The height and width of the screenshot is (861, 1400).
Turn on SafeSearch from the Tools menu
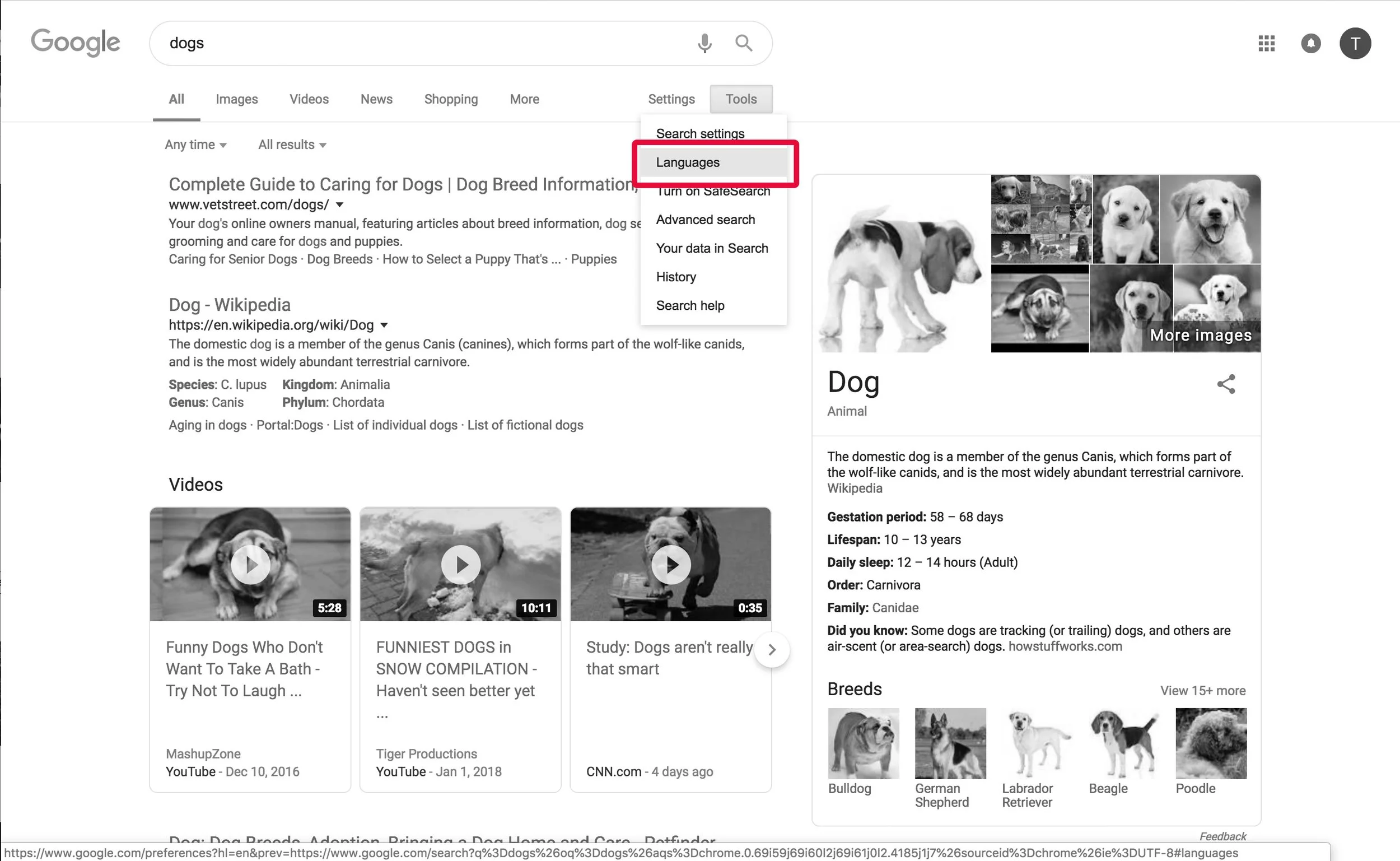tap(713, 191)
